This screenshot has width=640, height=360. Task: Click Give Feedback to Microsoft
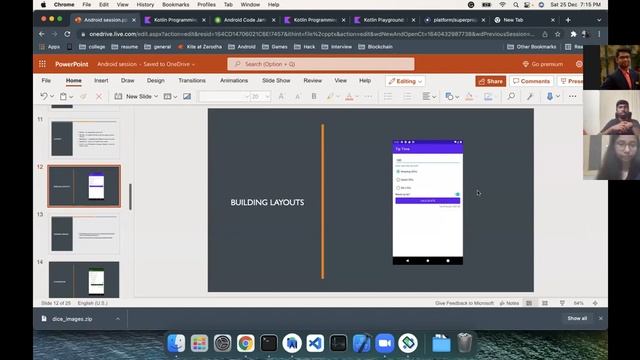464,303
